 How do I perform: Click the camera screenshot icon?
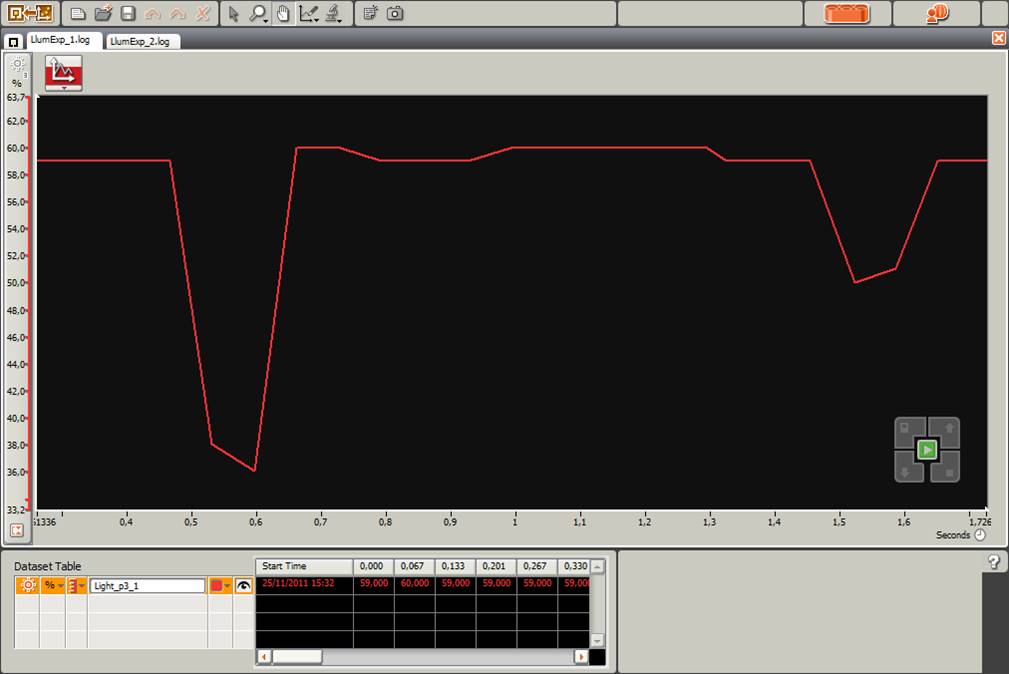(x=396, y=14)
